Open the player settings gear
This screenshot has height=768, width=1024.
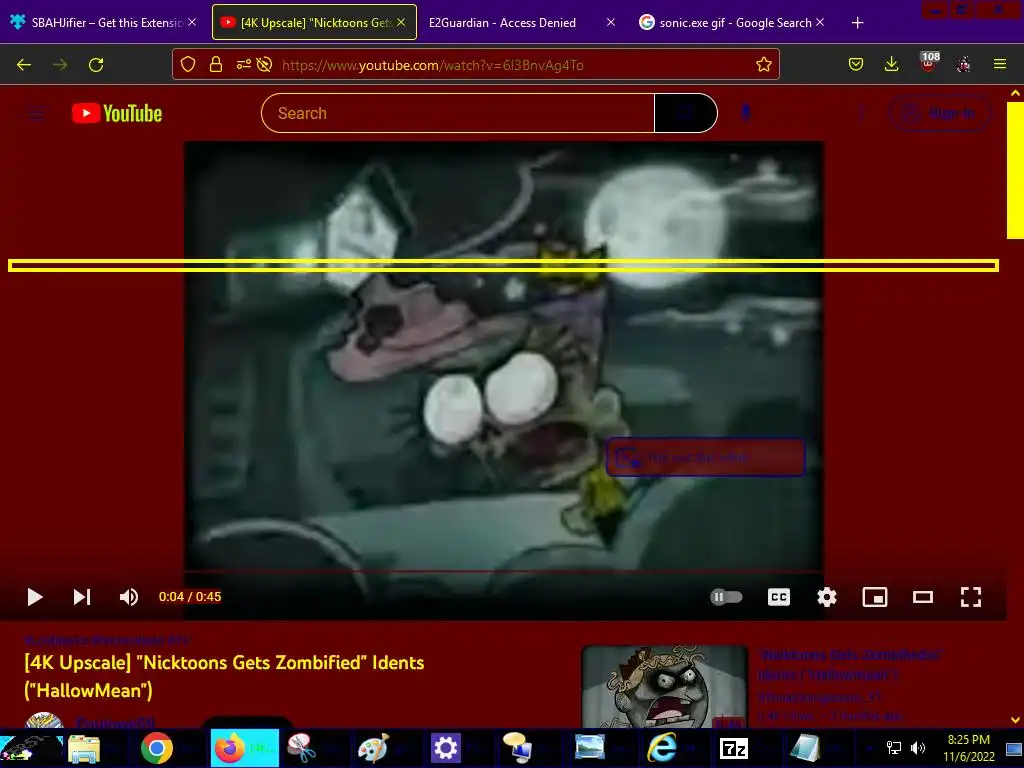click(x=827, y=597)
